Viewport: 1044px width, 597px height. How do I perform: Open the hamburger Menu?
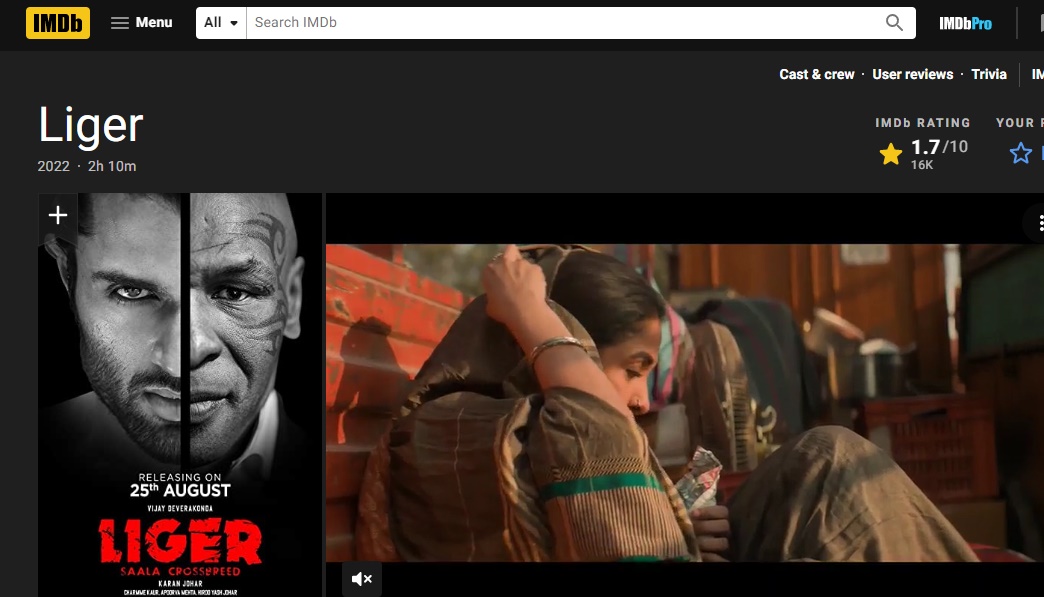click(x=141, y=22)
